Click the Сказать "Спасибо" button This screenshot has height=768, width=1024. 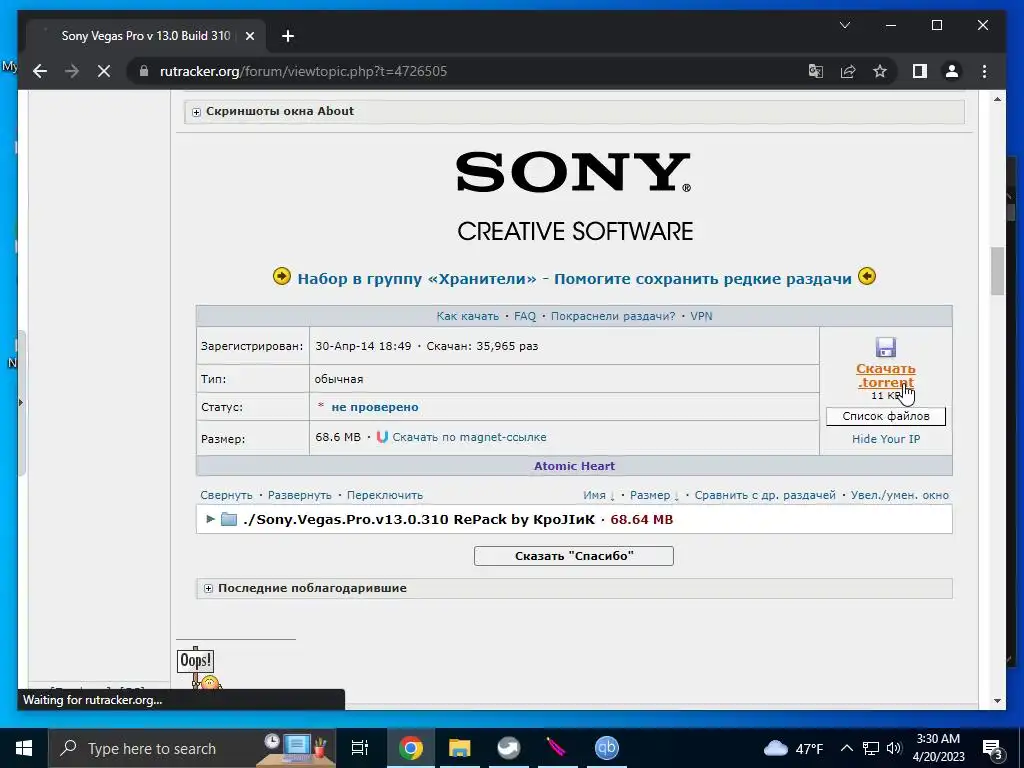coord(573,556)
